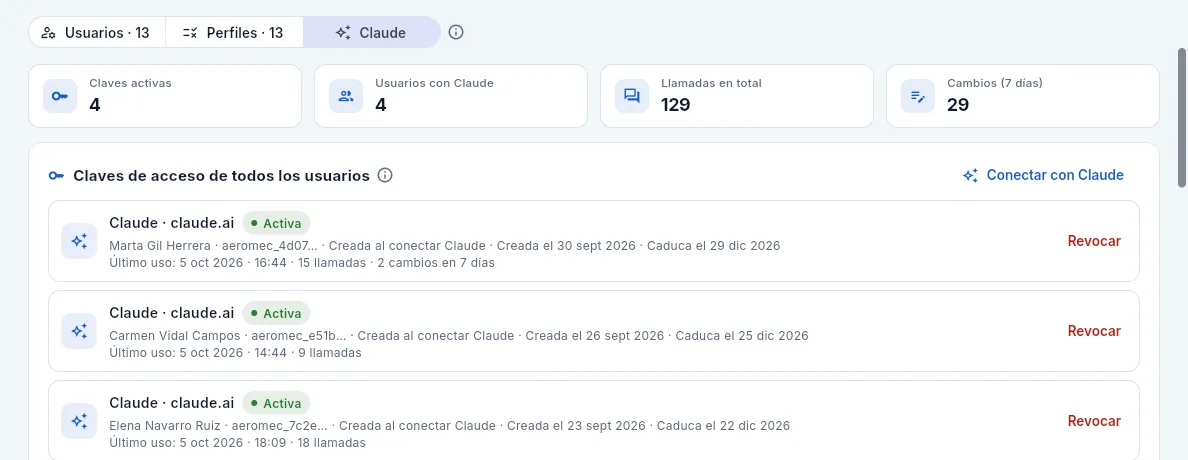Click 'Caduca el 22 dic 2026' text
This screenshot has height=460, width=1188.
coord(724,426)
